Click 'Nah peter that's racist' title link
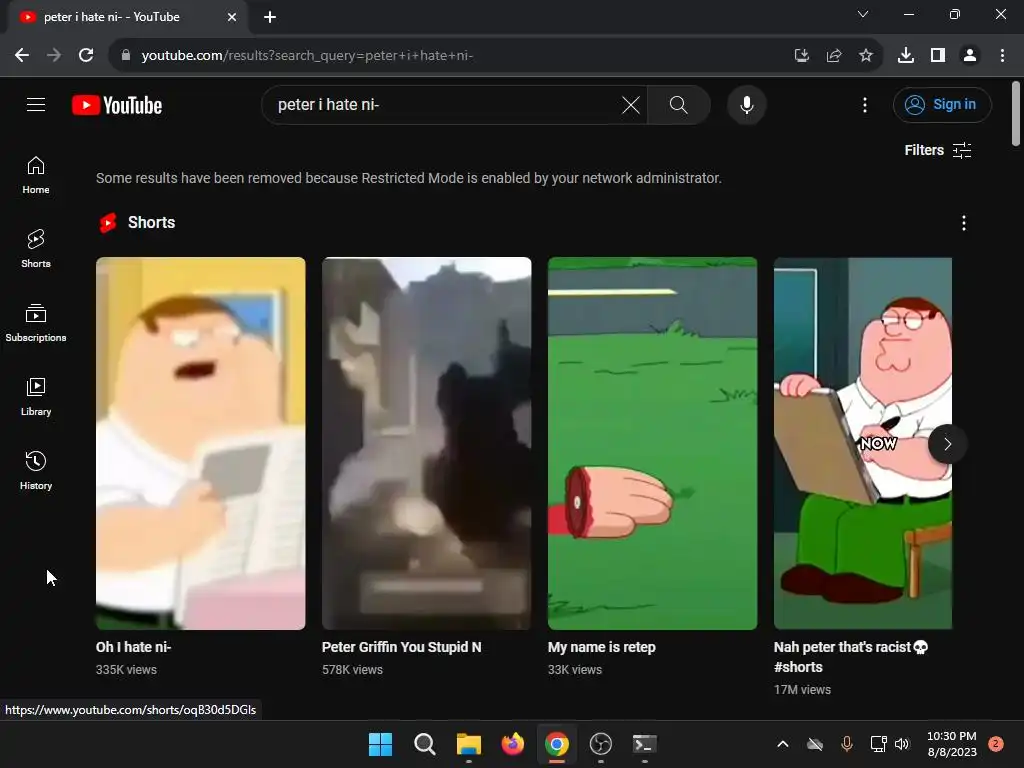Image resolution: width=1024 pixels, height=768 pixels. [851, 657]
